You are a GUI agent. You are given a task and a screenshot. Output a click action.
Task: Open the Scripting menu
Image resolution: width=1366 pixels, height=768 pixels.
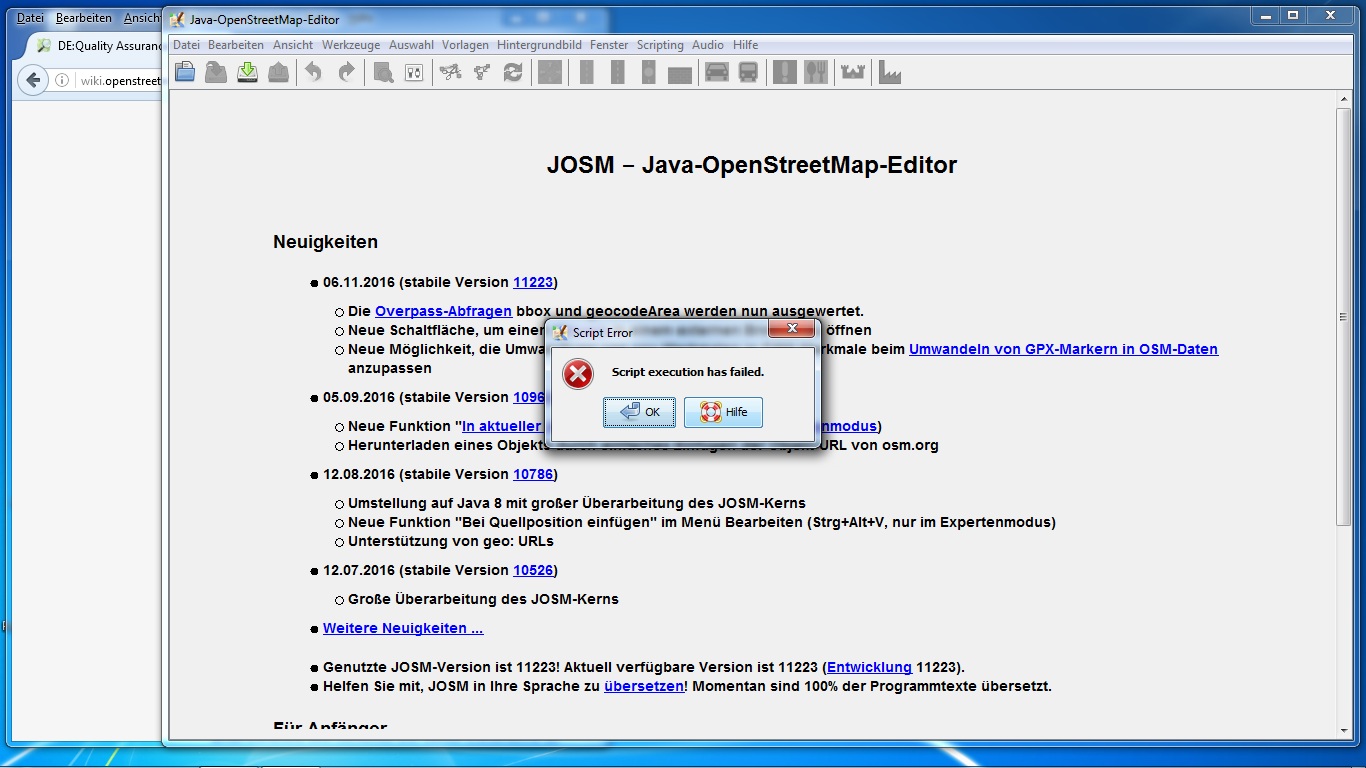(660, 45)
